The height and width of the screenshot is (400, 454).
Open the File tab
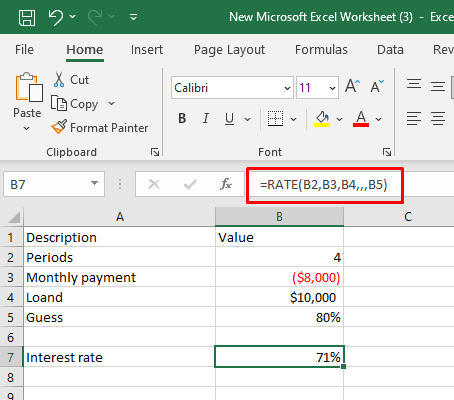point(24,50)
